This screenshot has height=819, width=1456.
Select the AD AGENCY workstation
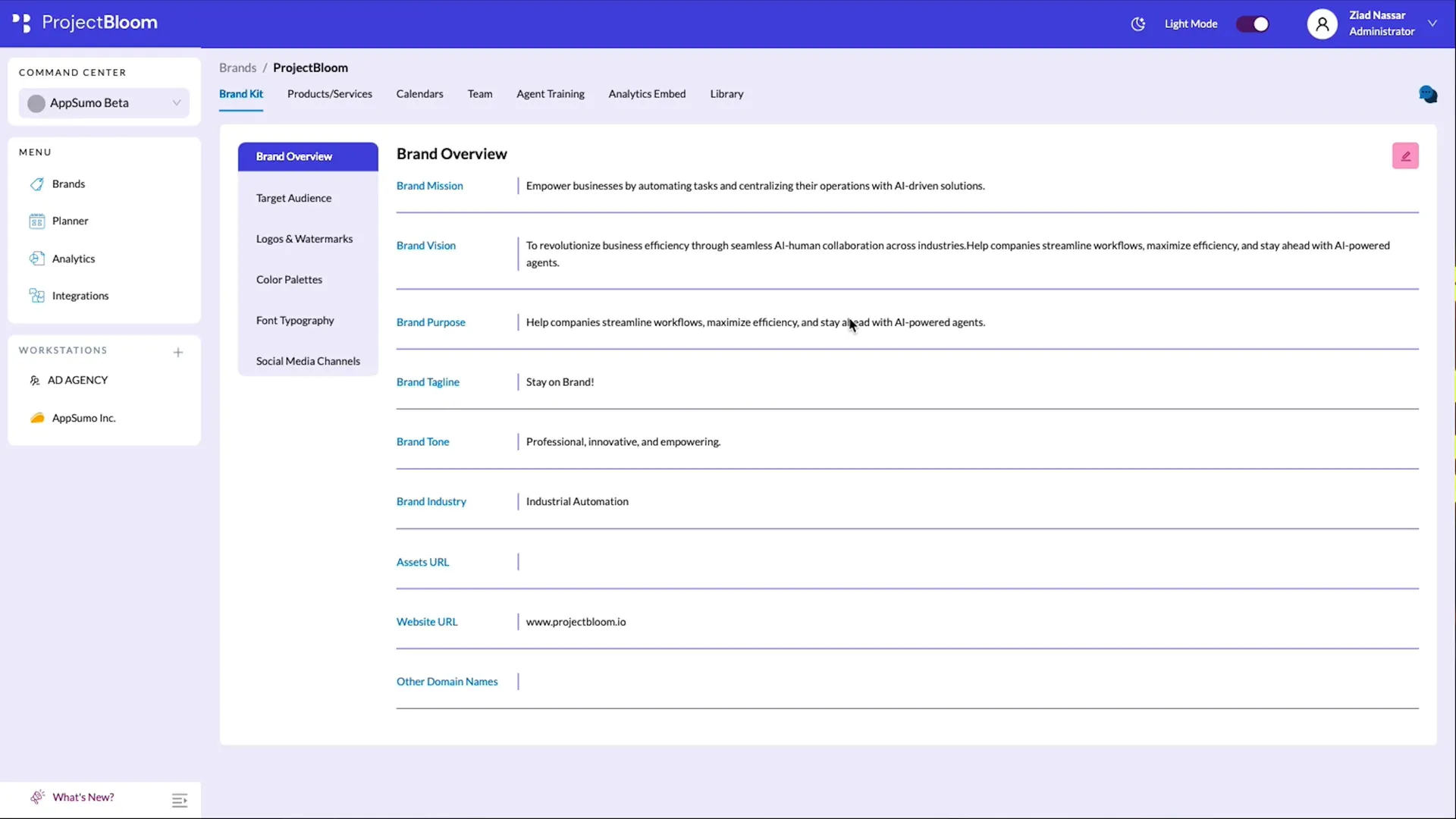pos(77,380)
